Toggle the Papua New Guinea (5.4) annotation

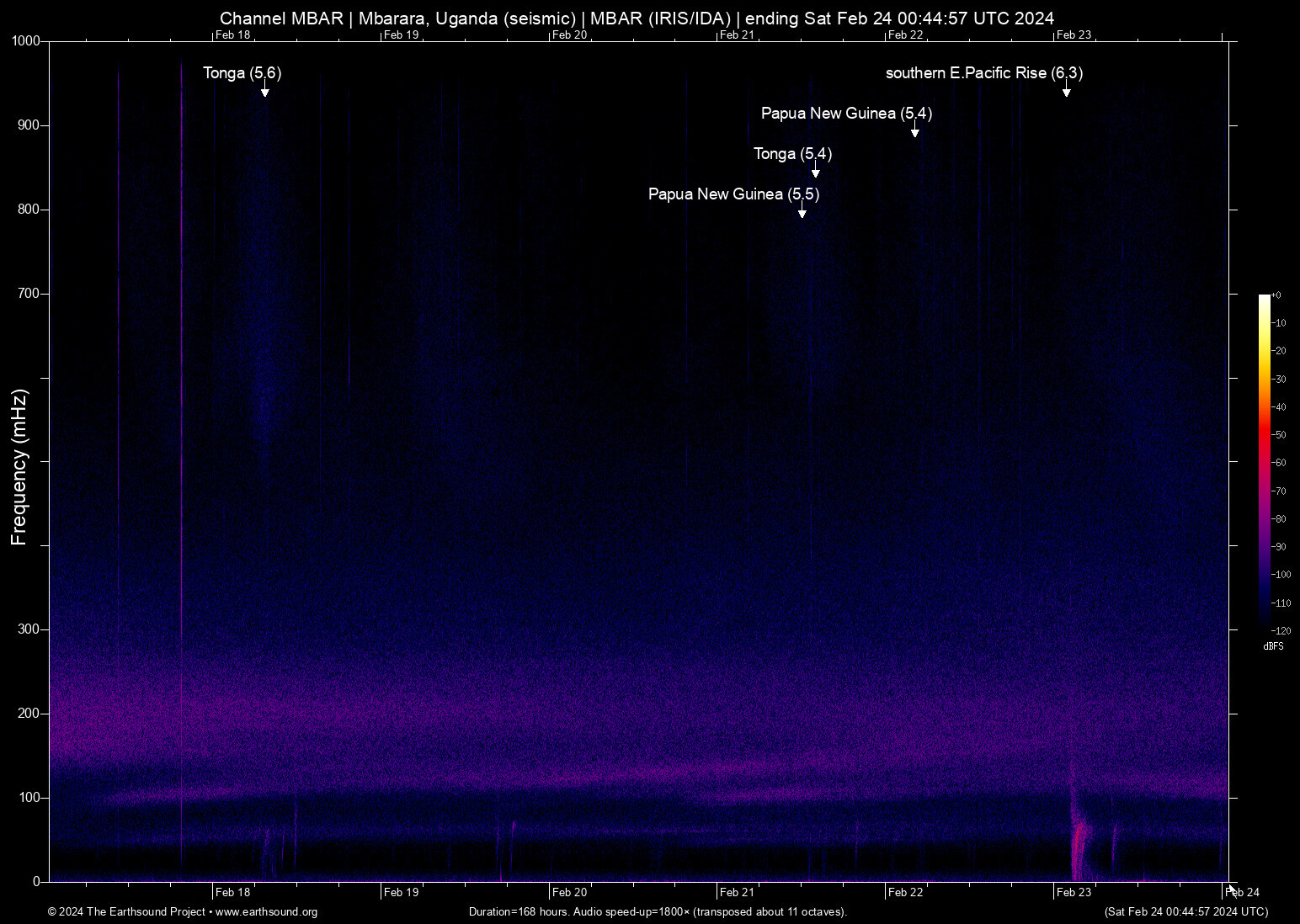point(847,113)
